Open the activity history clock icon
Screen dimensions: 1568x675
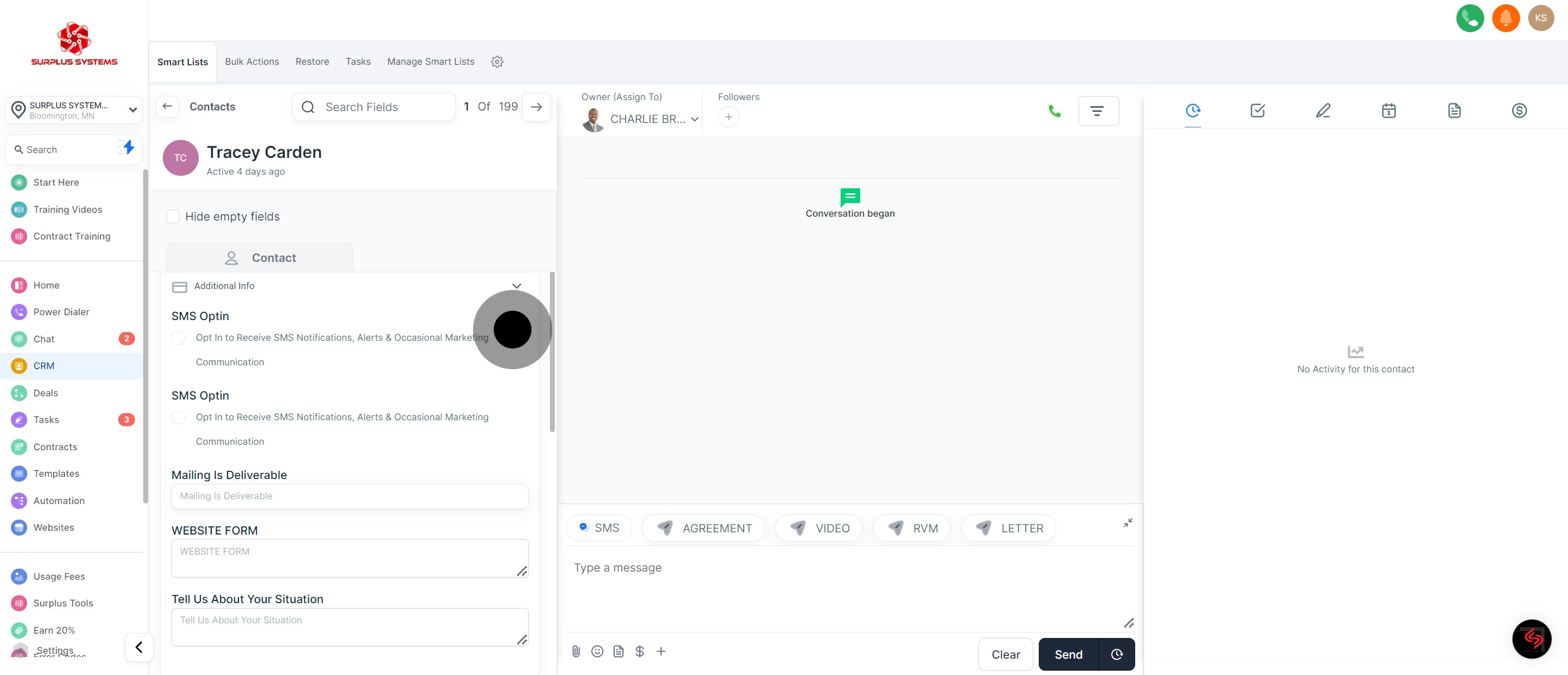coord(1192,110)
